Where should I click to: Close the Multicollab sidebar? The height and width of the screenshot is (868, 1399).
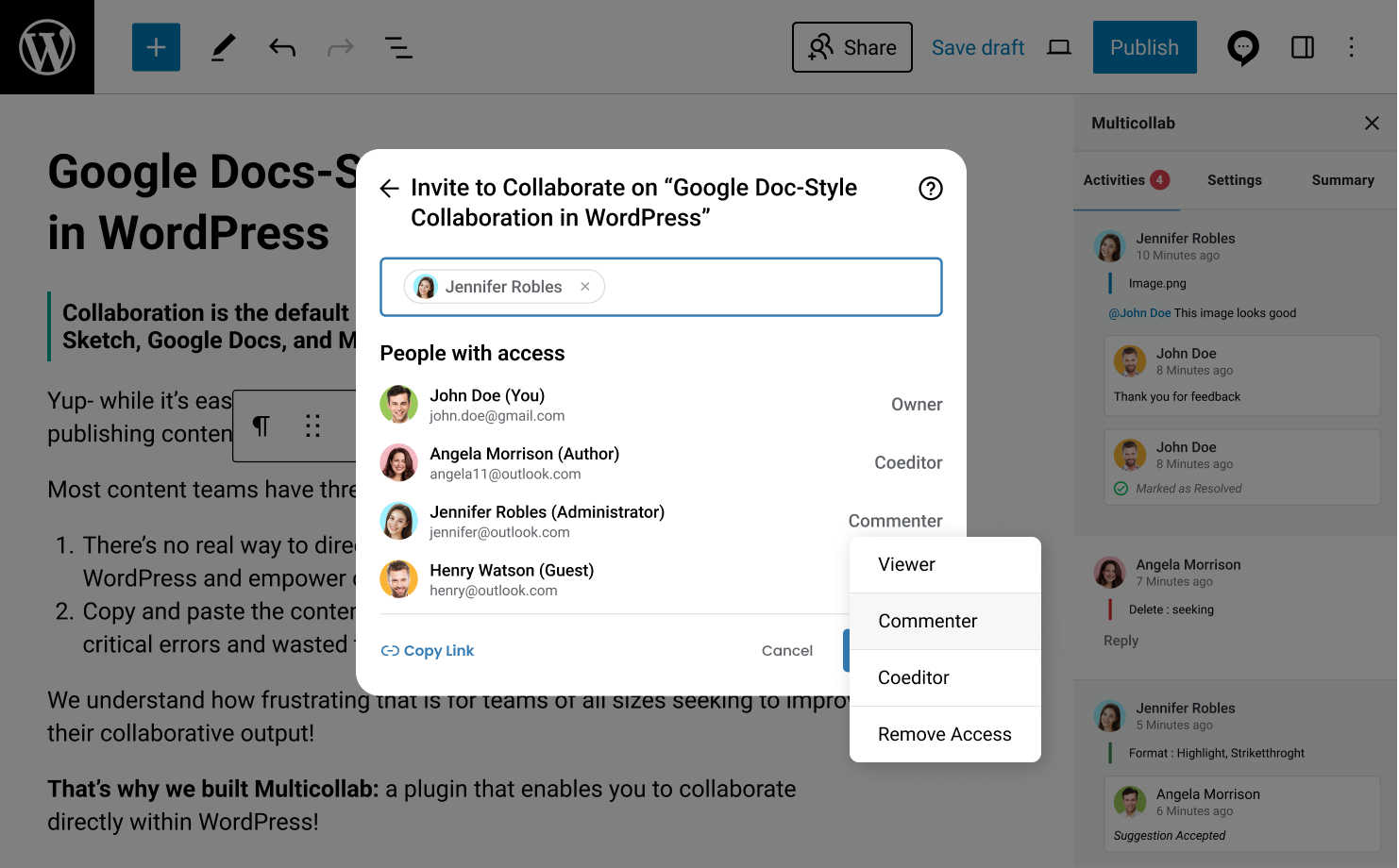tap(1372, 123)
